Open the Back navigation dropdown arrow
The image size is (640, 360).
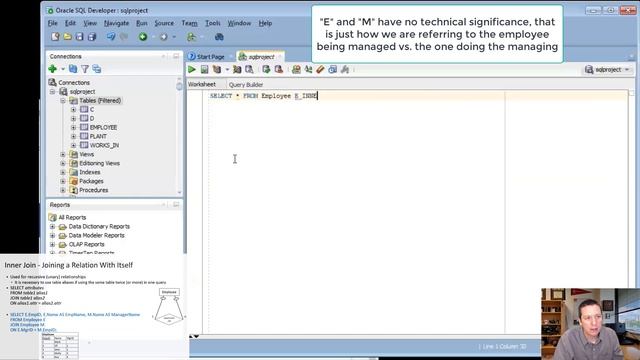click(153, 37)
